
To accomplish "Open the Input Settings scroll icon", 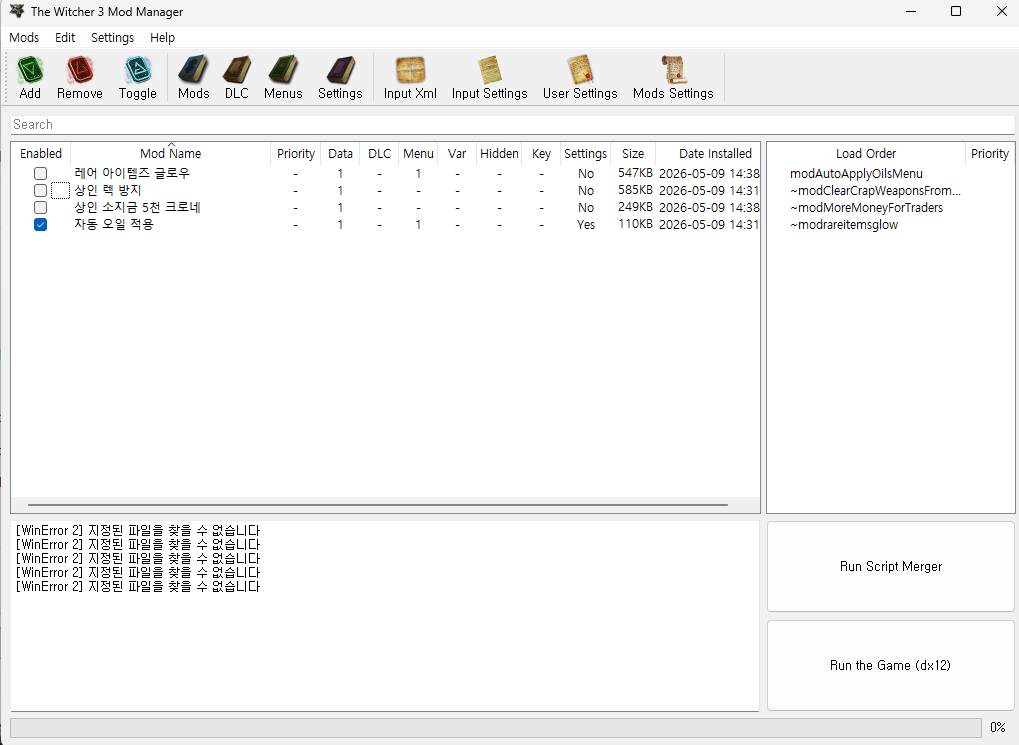I will [489, 70].
